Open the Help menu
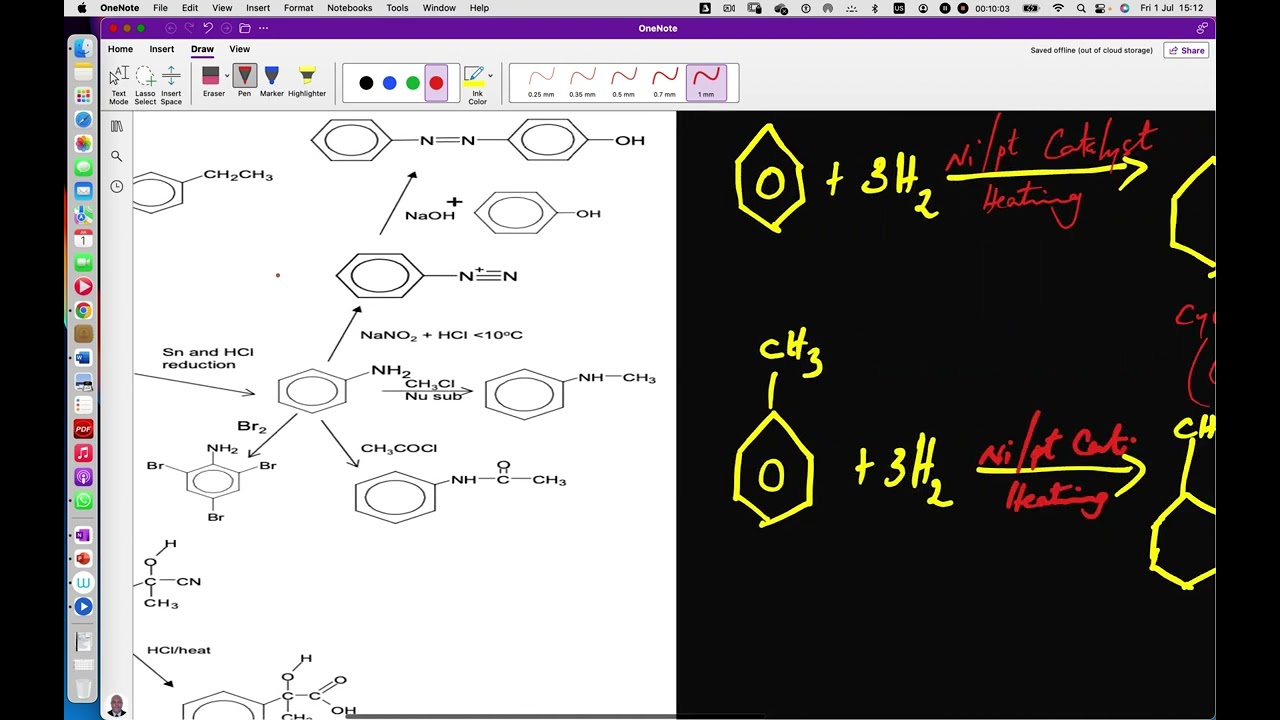 click(480, 8)
